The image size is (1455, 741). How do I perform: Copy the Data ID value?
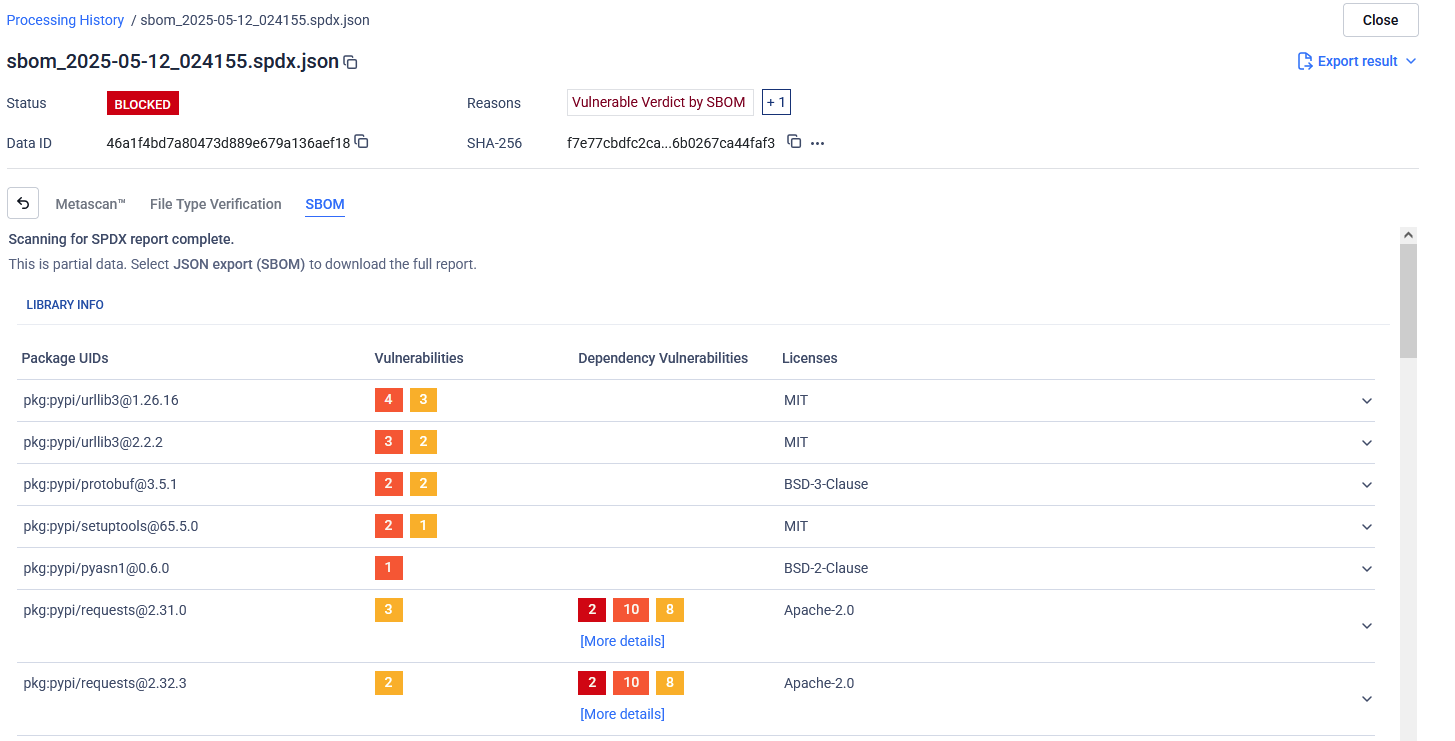(362, 142)
